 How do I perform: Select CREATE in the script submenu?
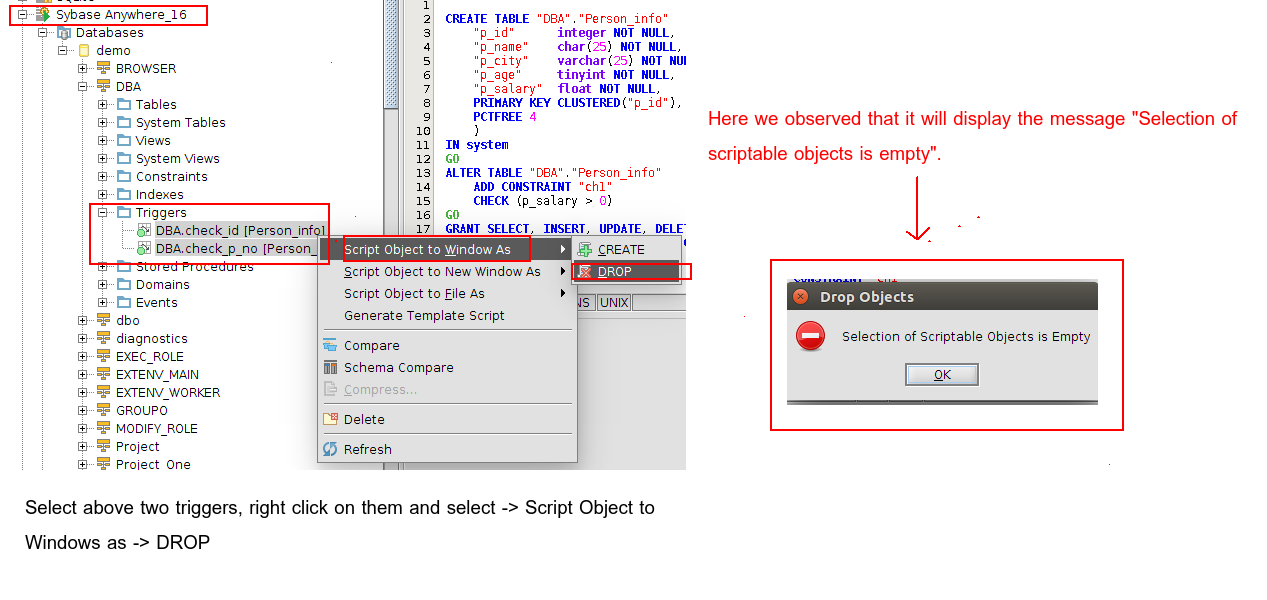point(626,250)
